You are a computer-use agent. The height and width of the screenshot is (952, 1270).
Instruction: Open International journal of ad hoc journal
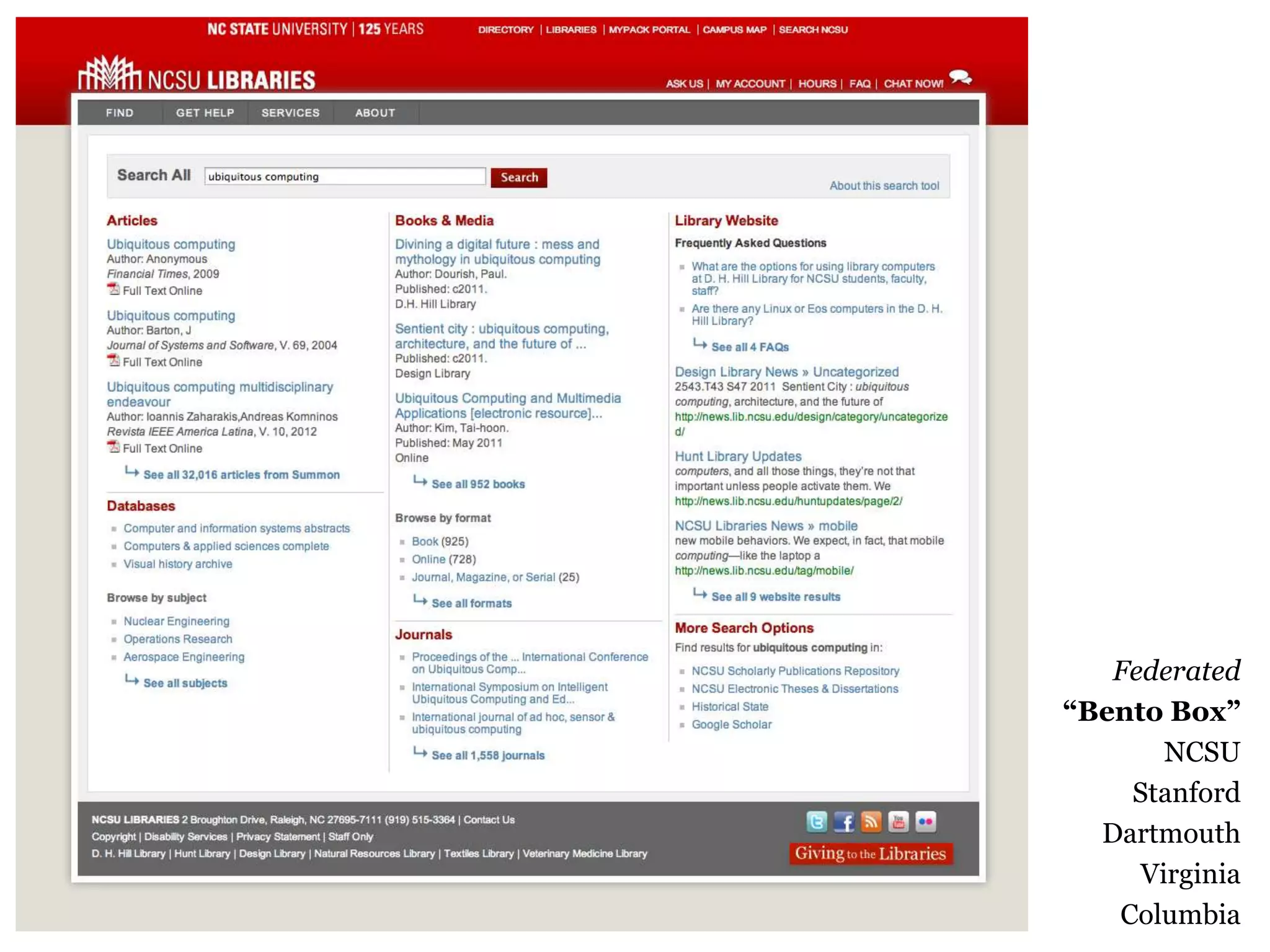pyautogui.click(x=513, y=723)
